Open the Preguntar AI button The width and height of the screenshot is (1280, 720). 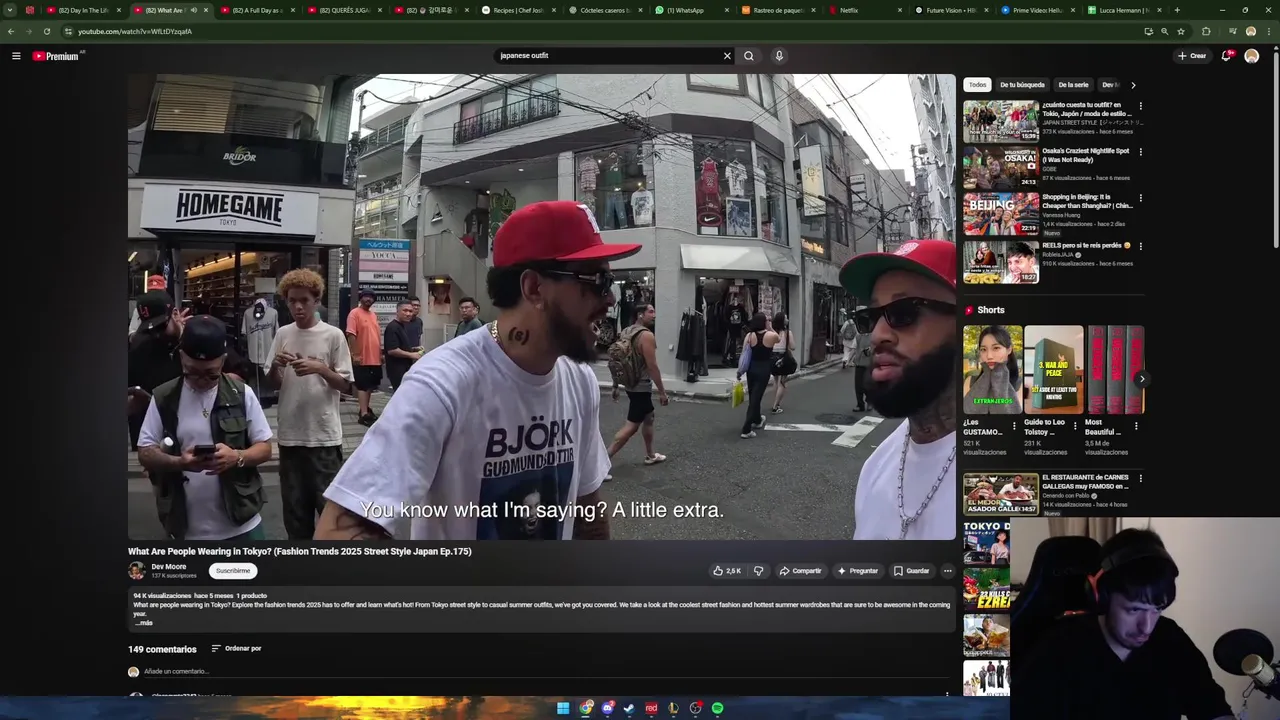pyautogui.click(x=858, y=571)
